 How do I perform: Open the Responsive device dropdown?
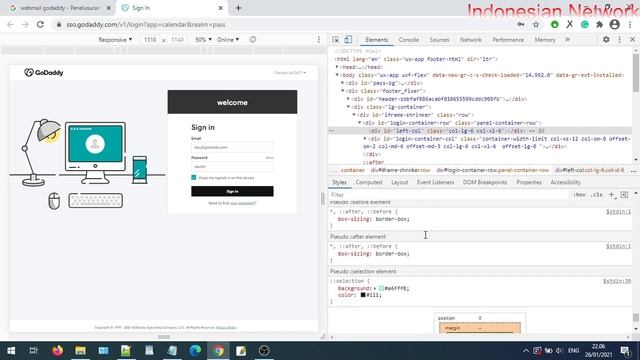(115, 40)
